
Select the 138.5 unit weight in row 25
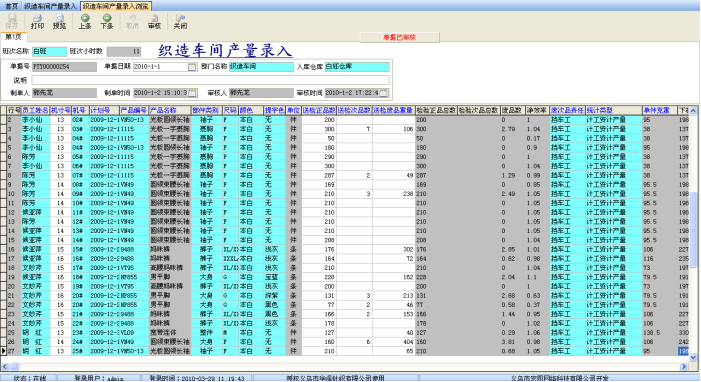click(x=659, y=333)
